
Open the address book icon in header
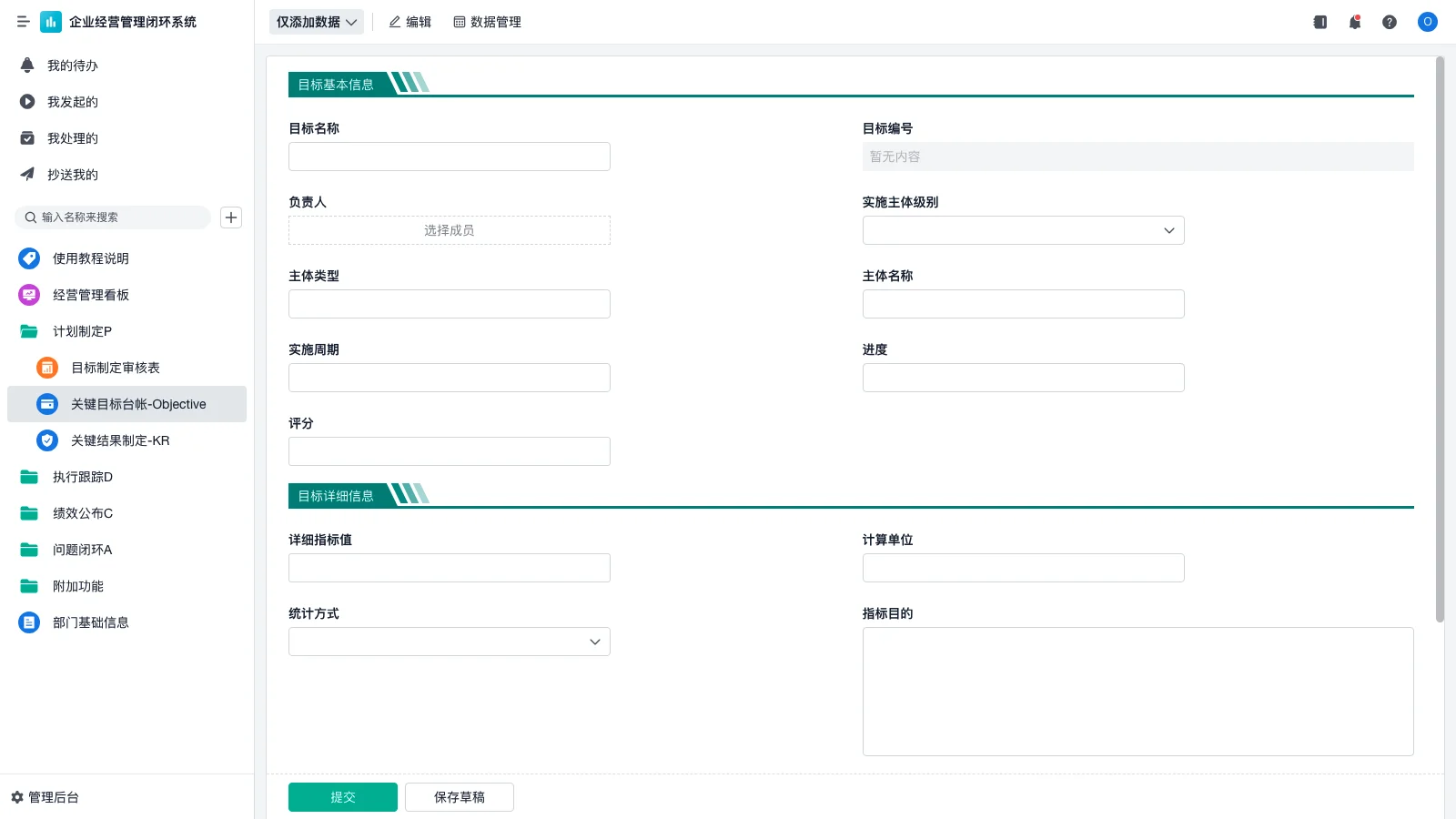coord(1319,22)
